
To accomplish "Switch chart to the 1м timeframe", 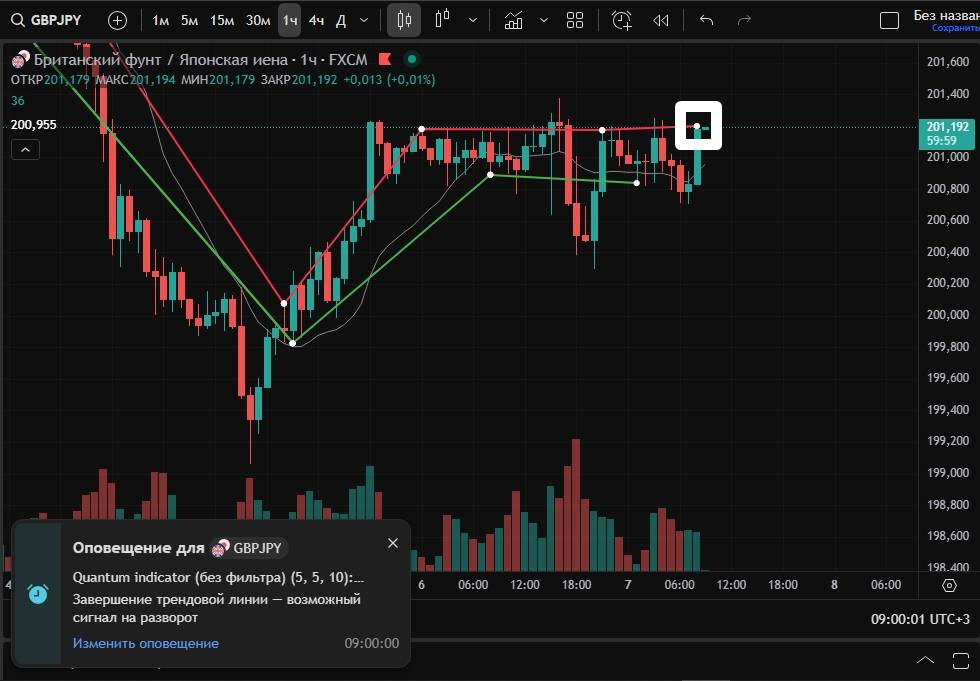I will pyautogui.click(x=160, y=20).
